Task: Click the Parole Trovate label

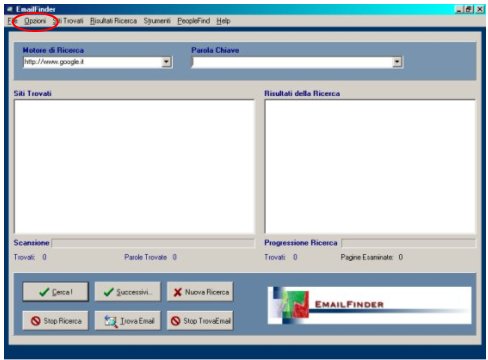Action: 146,257
